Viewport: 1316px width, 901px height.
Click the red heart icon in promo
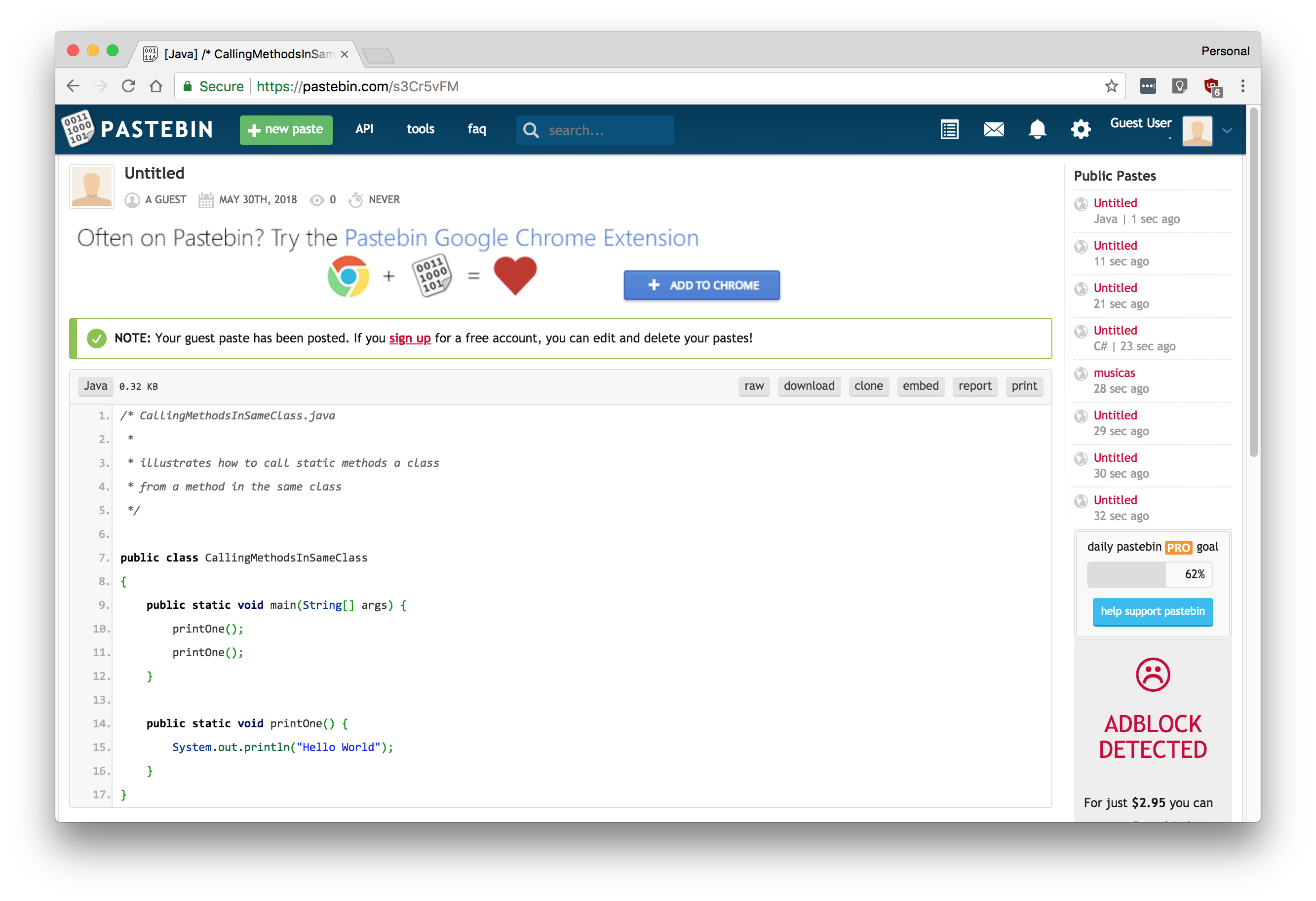click(514, 275)
